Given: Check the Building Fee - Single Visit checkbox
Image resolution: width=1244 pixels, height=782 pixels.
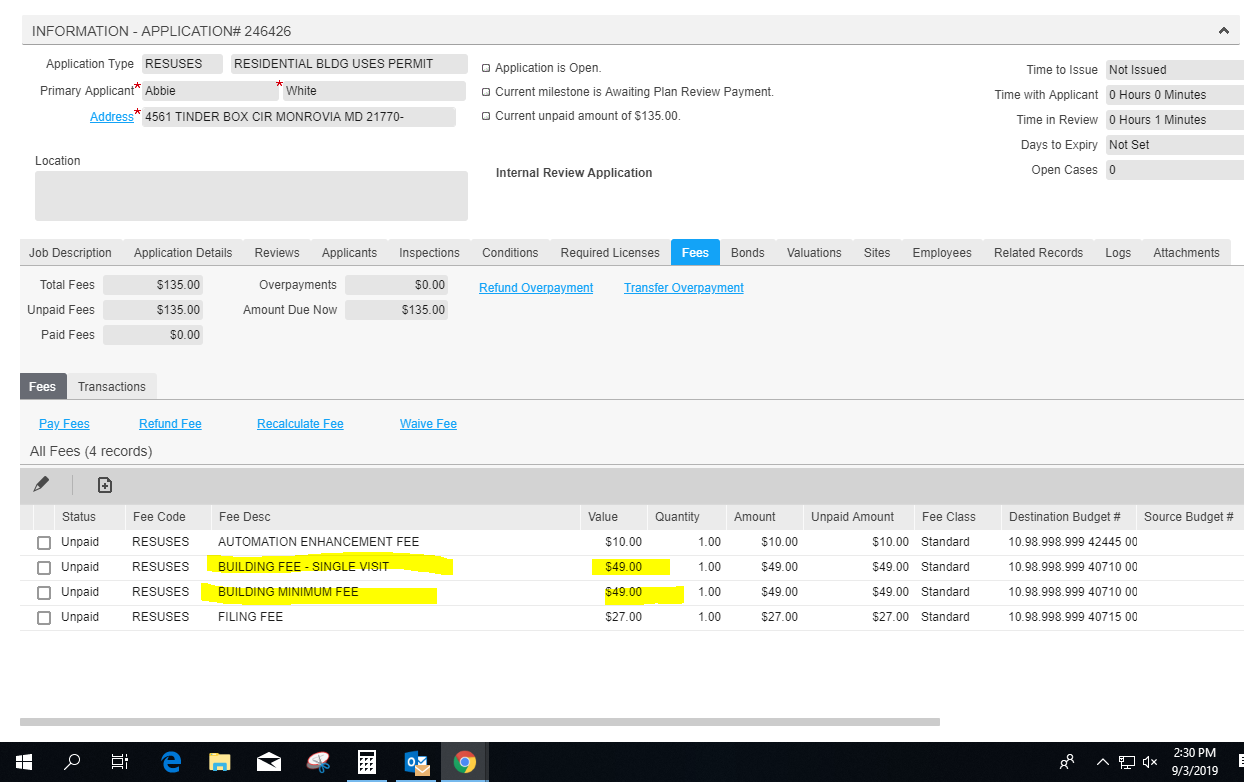Looking at the screenshot, I should click(43, 568).
